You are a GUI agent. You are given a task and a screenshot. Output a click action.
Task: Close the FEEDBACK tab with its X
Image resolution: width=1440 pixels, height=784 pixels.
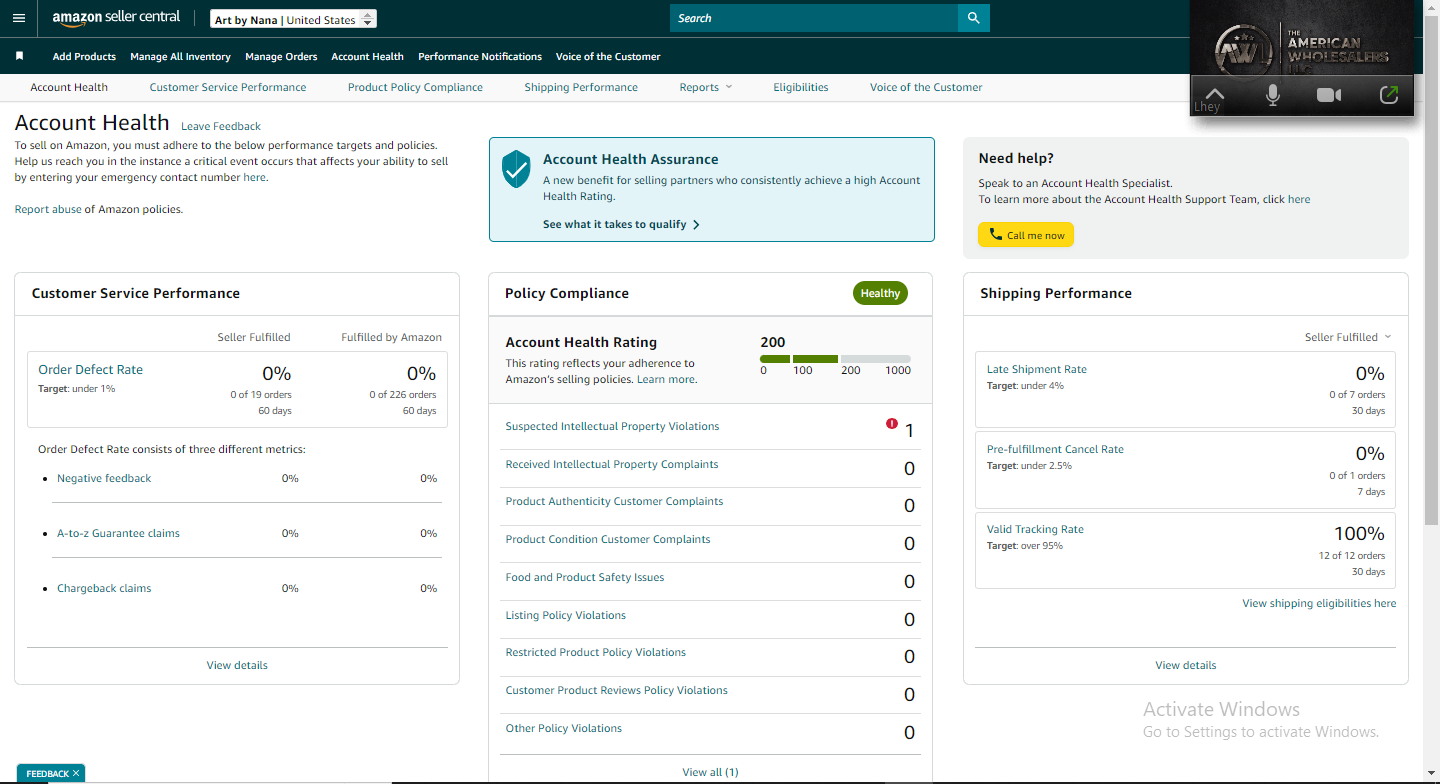[x=76, y=774]
